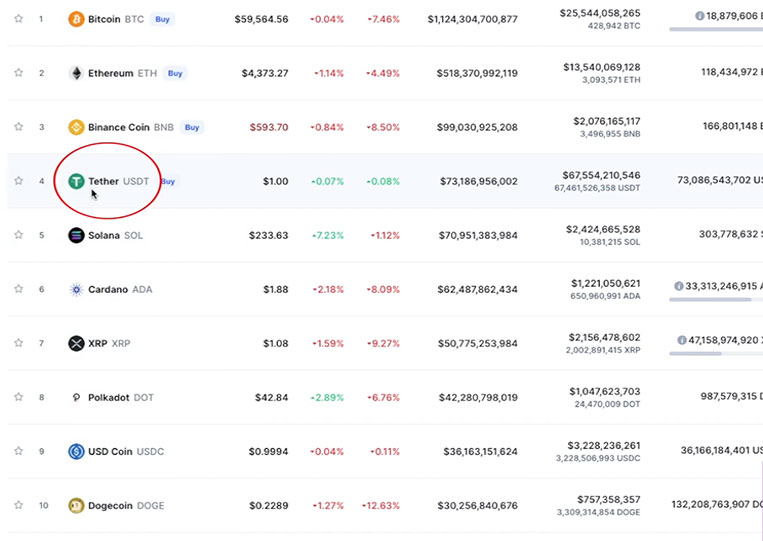This screenshot has height=541, width=763.
Task: Star Ethereum to add to watchlist
Action: click(x=18, y=73)
